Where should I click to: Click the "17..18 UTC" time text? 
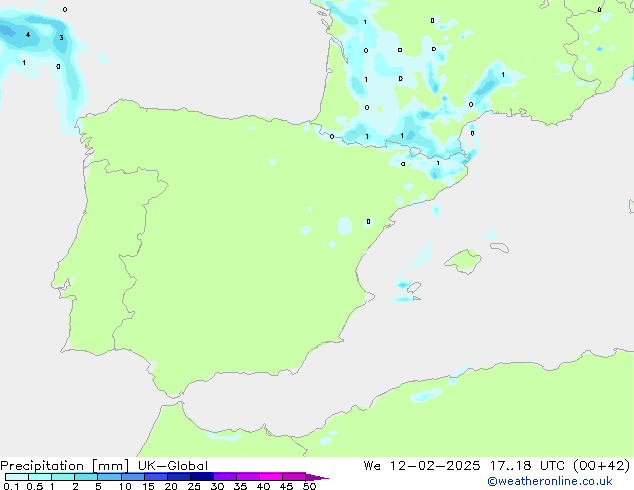click(527, 466)
